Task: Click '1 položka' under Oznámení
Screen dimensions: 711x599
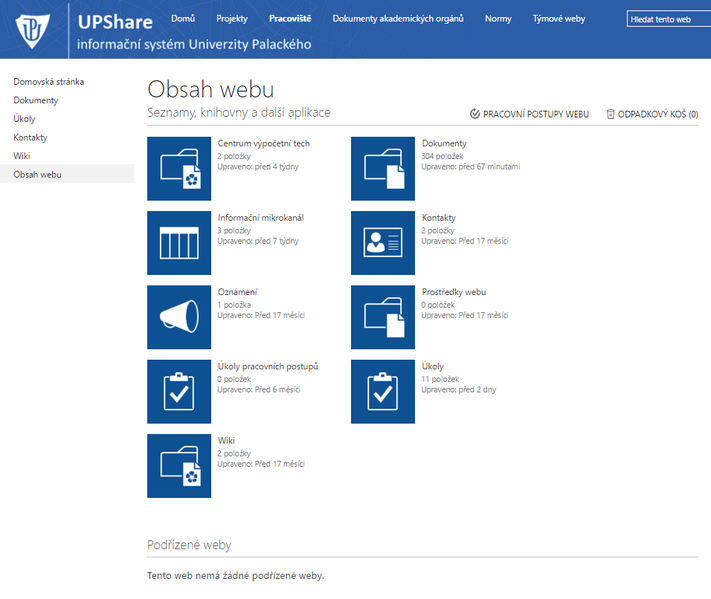Action: [x=234, y=305]
